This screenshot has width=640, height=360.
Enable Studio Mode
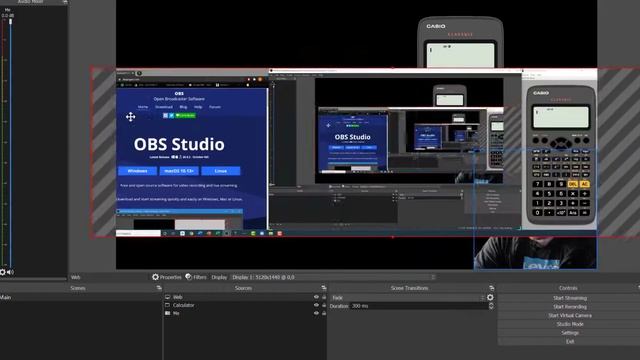click(x=570, y=324)
